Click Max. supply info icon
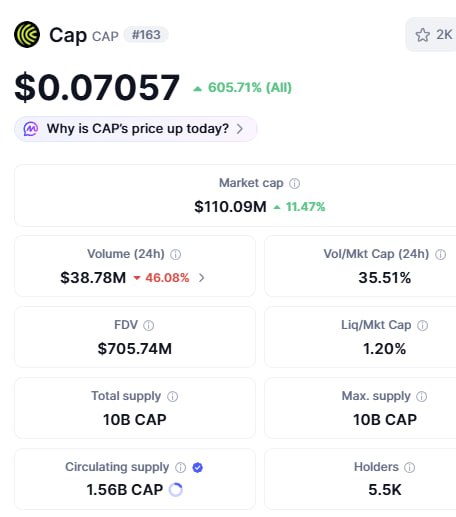Image resolution: width=456 pixels, height=517 pixels. pyautogui.click(x=422, y=397)
